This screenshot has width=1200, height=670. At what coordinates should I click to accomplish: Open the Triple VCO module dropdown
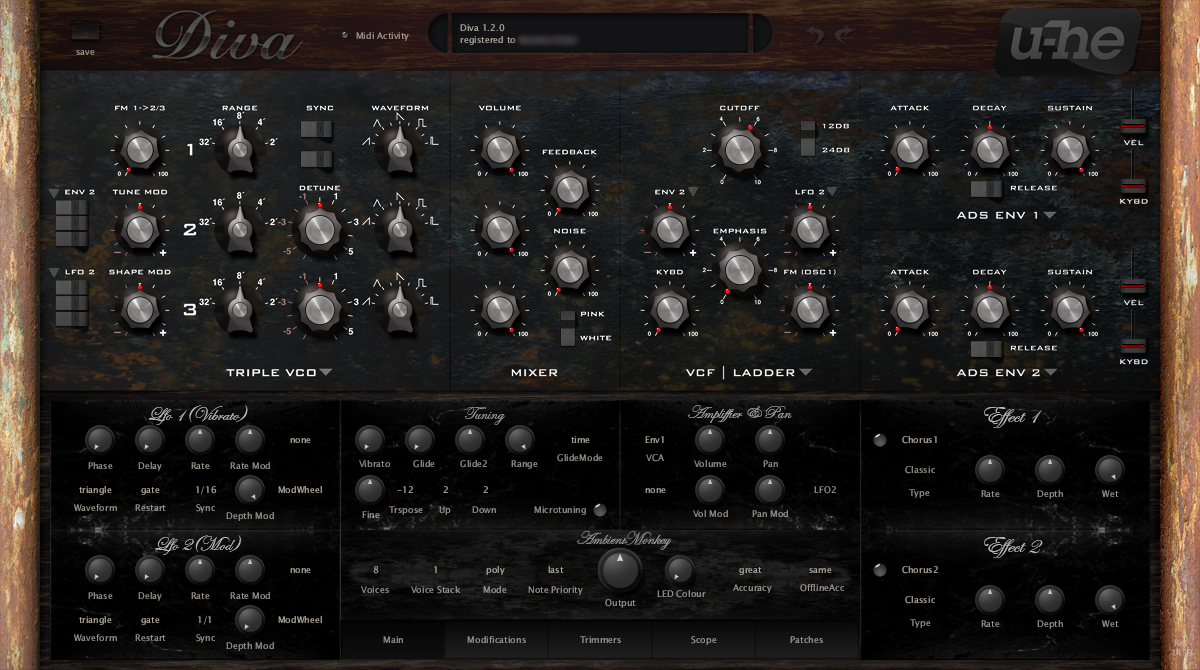(x=326, y=373)
